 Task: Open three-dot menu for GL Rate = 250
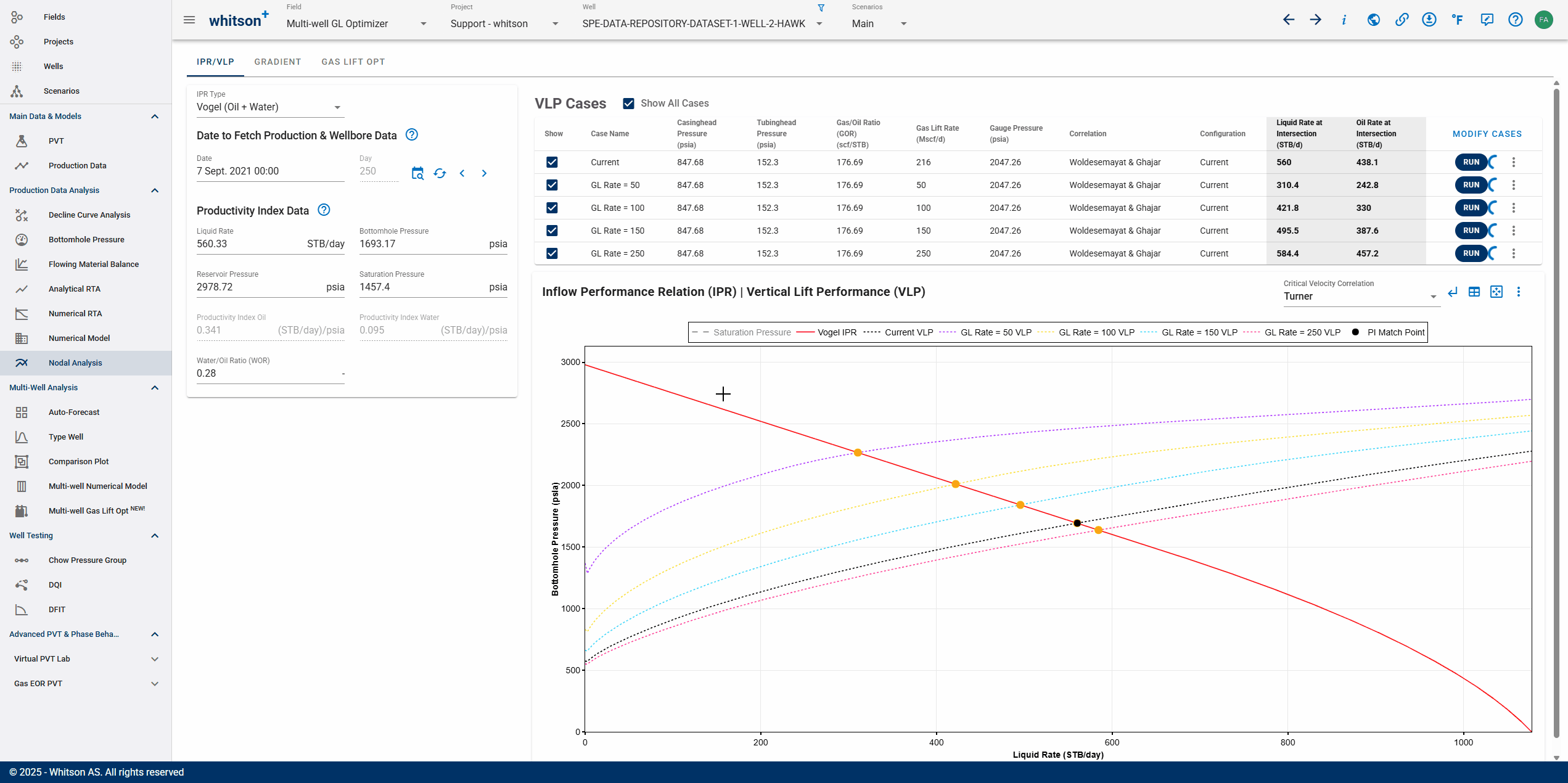point(1514,253)
